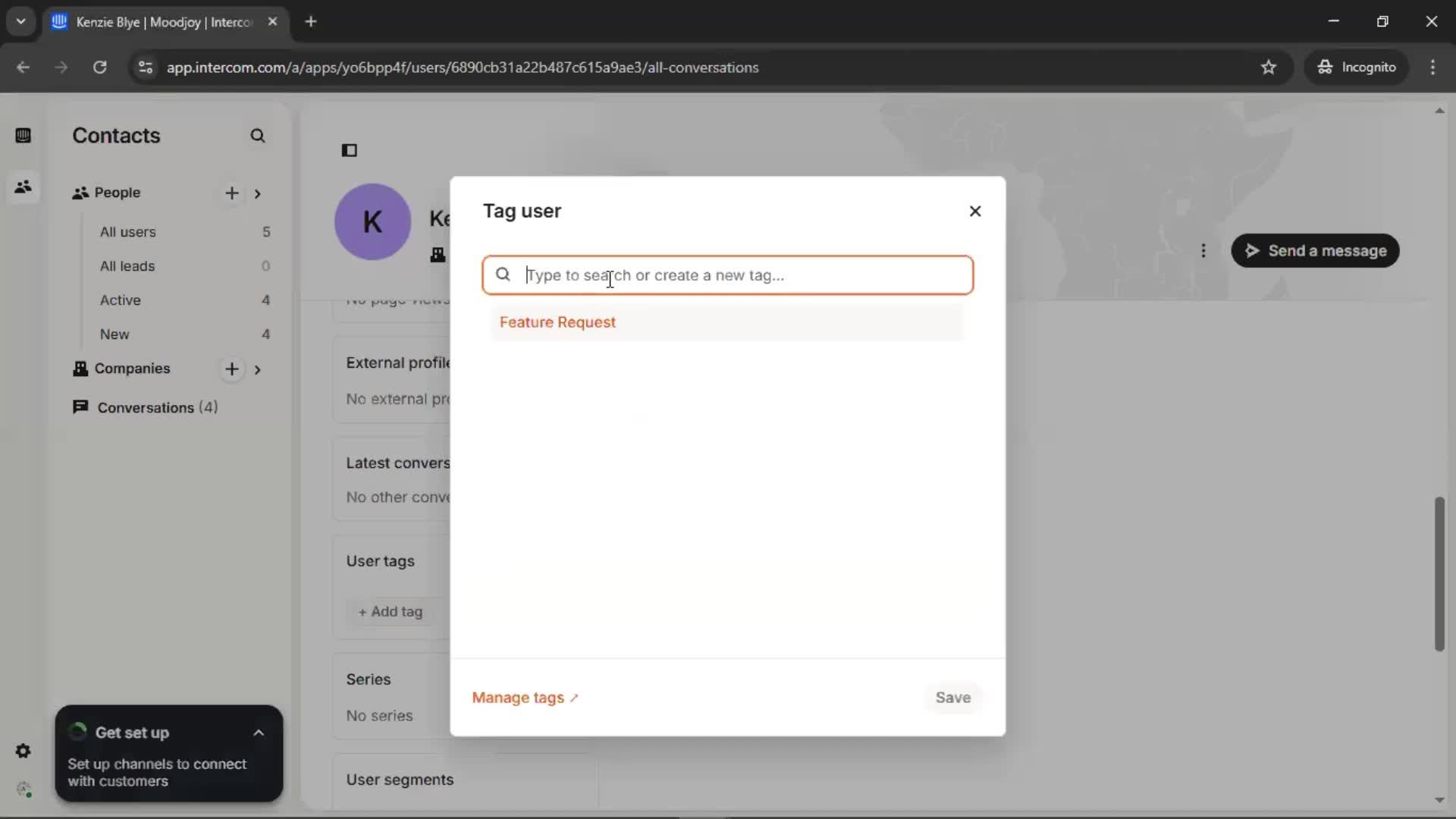Click the Add tag button
The width and height of the screenshot is (1456, 819).
391,612
